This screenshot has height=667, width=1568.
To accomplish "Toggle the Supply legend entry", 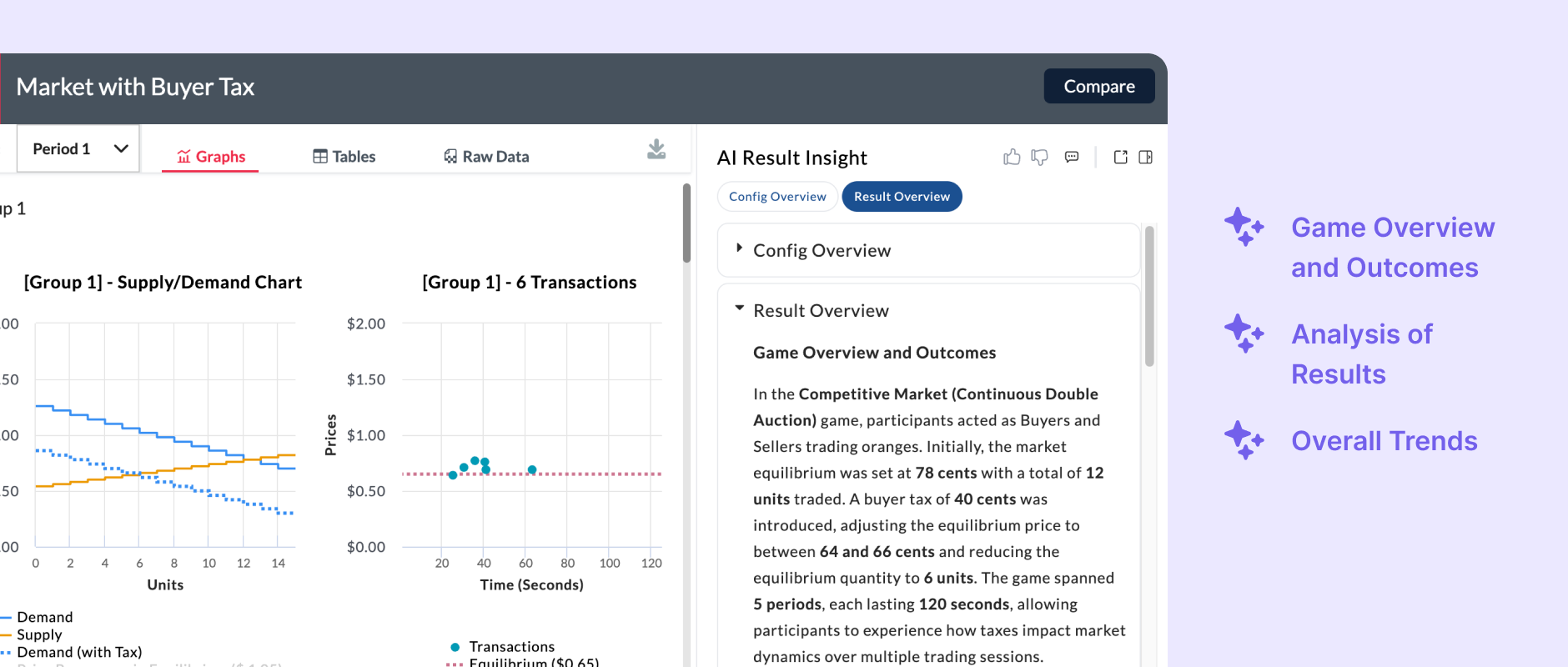I will (31, 634).
